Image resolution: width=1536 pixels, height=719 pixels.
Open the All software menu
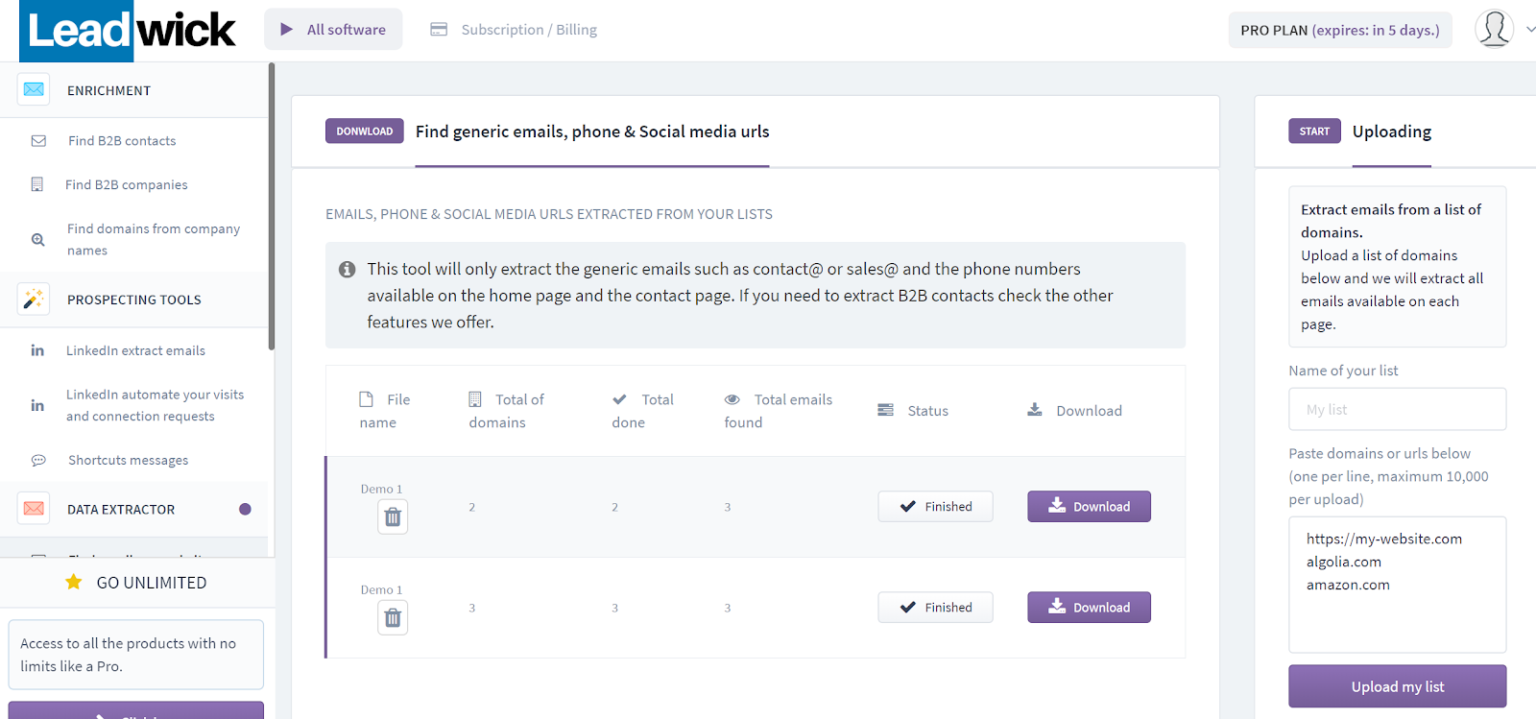click(333, 30)
